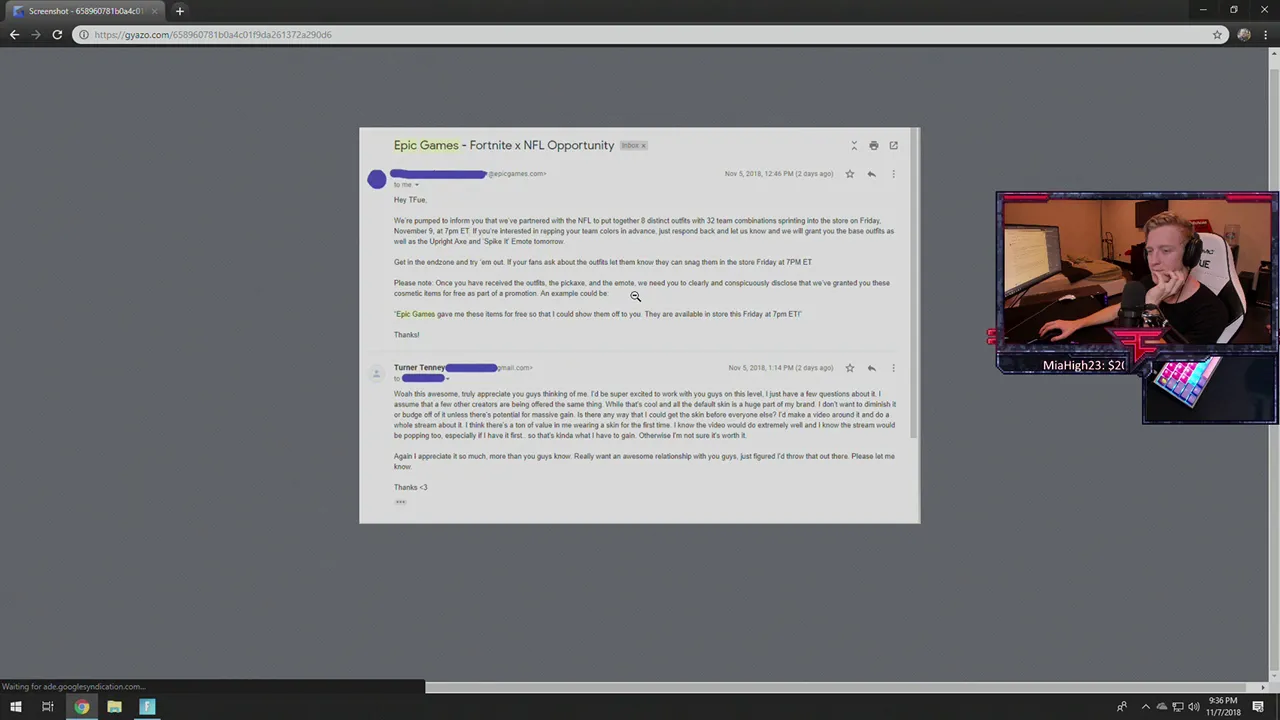The height and width of the screenshot is (720, 1280).
Task: Select the Screenshot browser tab
Action: point(84,11)
